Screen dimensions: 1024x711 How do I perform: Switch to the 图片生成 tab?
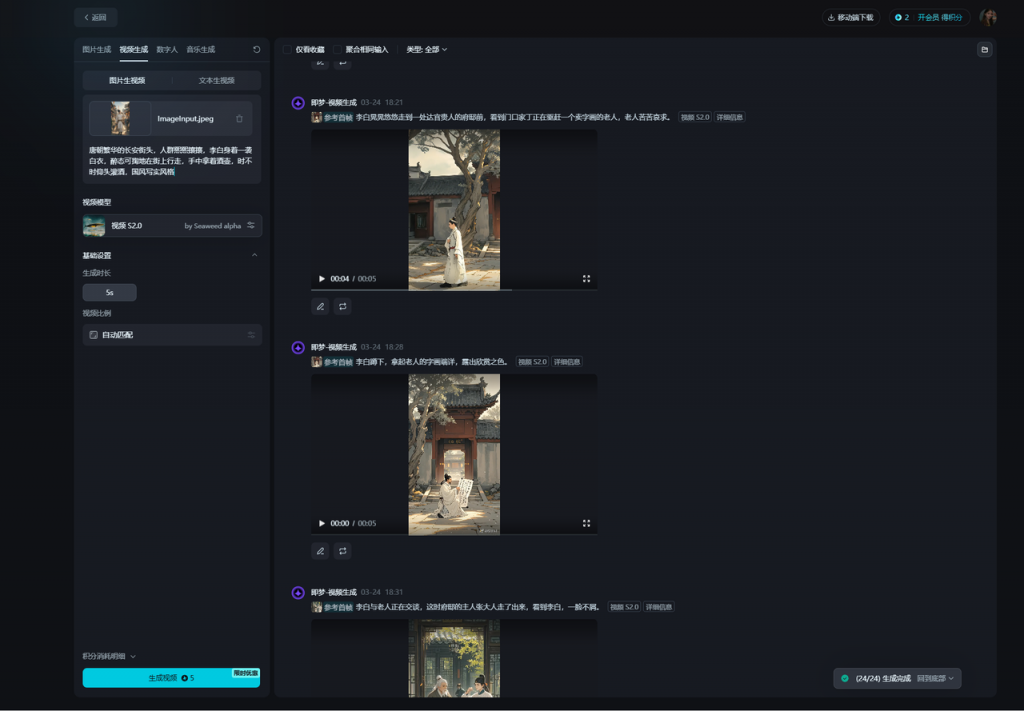[x=97, y=50]
